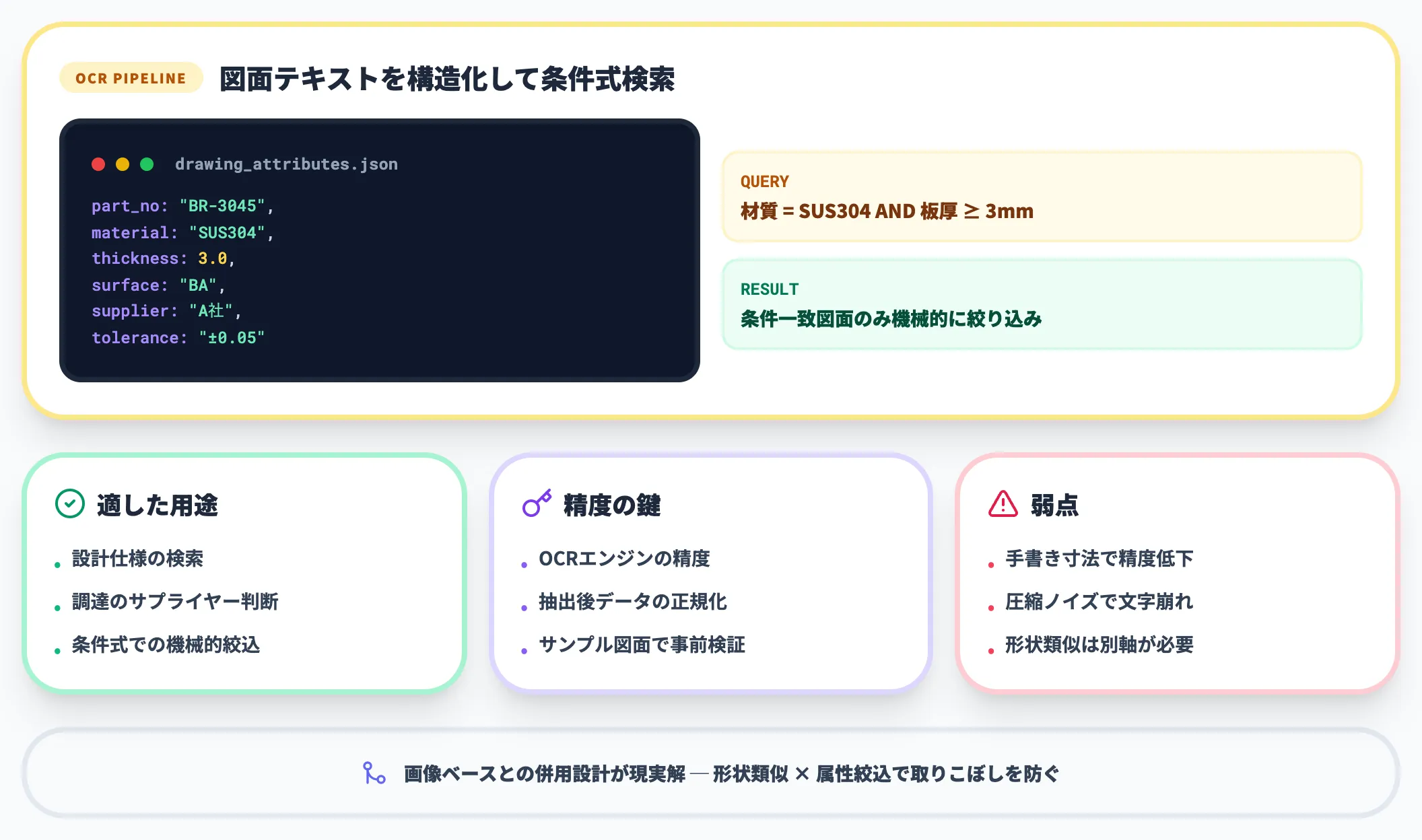
Task: Click the RESULT label
Action: (770, 289)
